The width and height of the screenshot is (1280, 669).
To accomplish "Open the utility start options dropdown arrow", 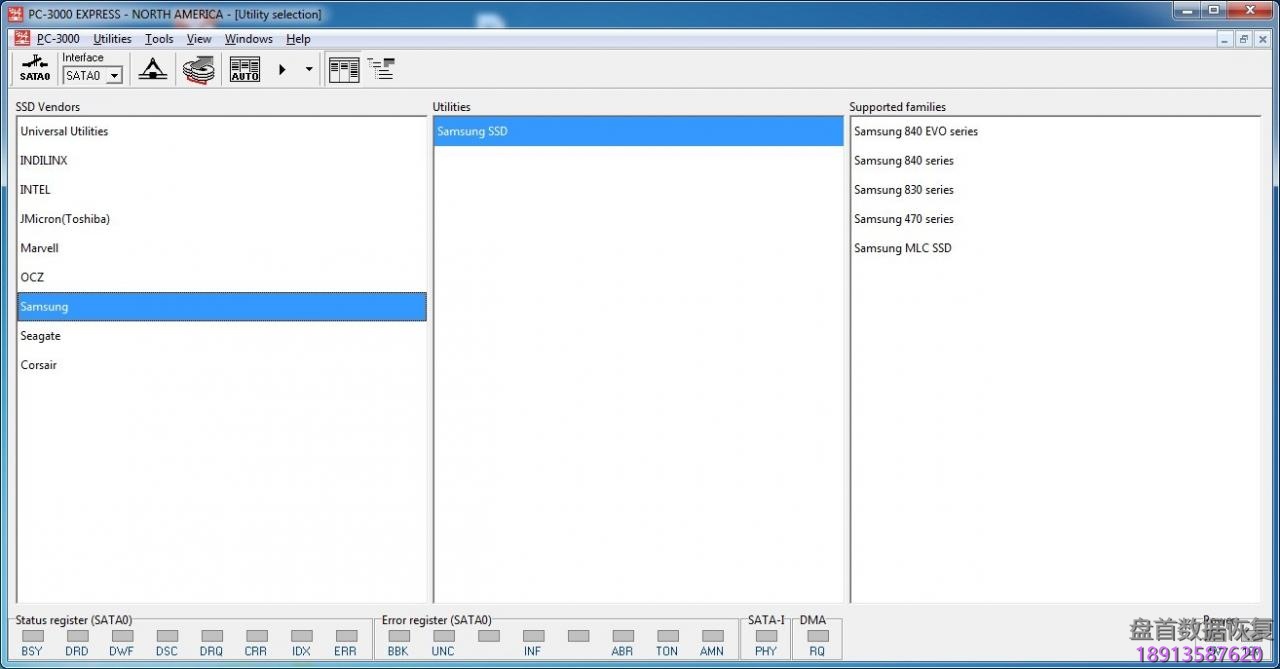I will pos(308,69).
